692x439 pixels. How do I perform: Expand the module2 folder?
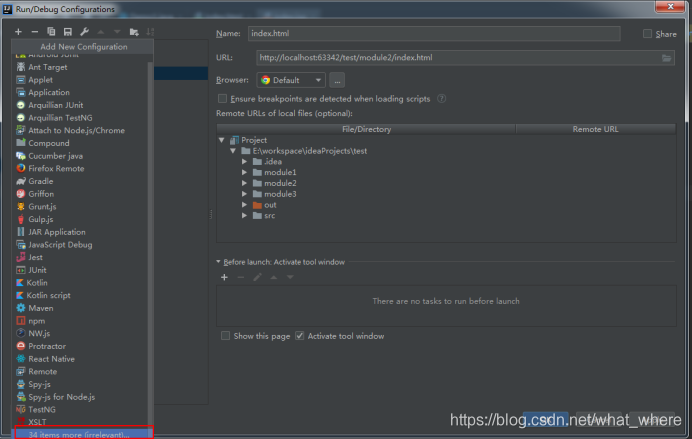[244, 184]
